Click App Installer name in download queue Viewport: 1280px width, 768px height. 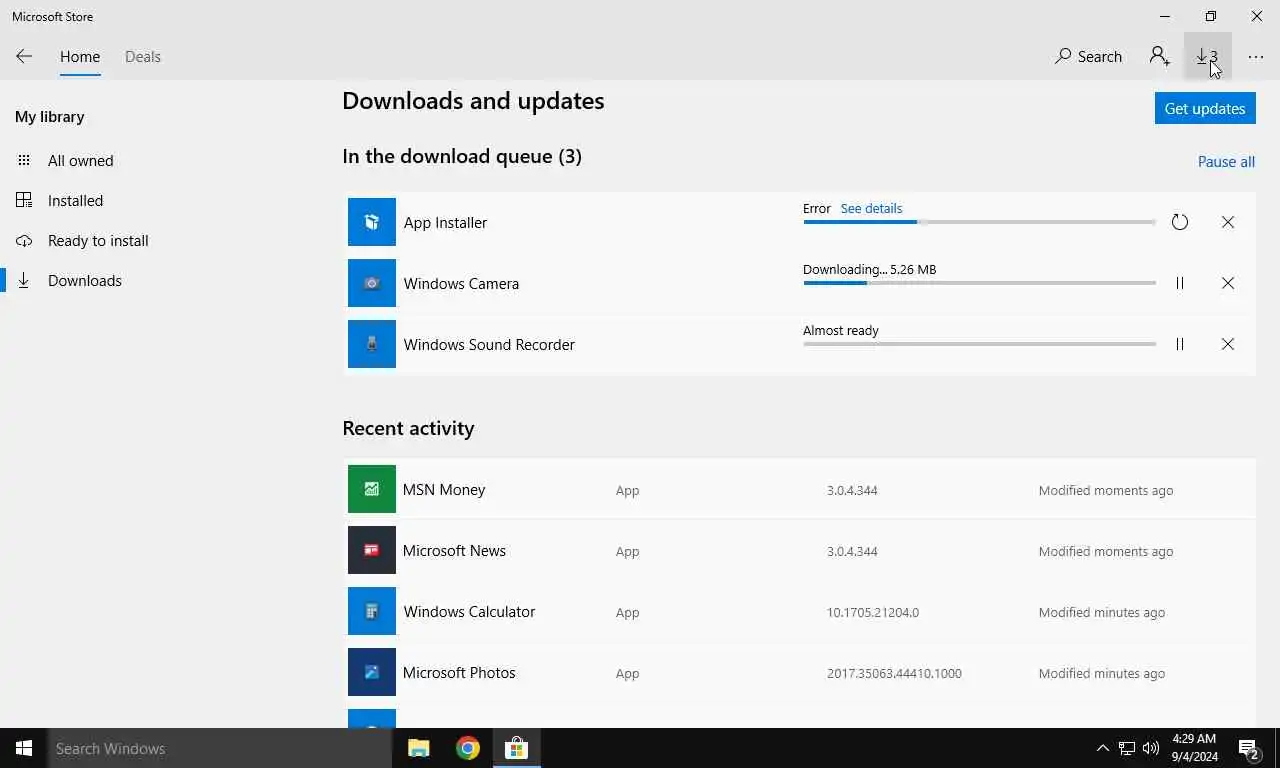(445, 223)
